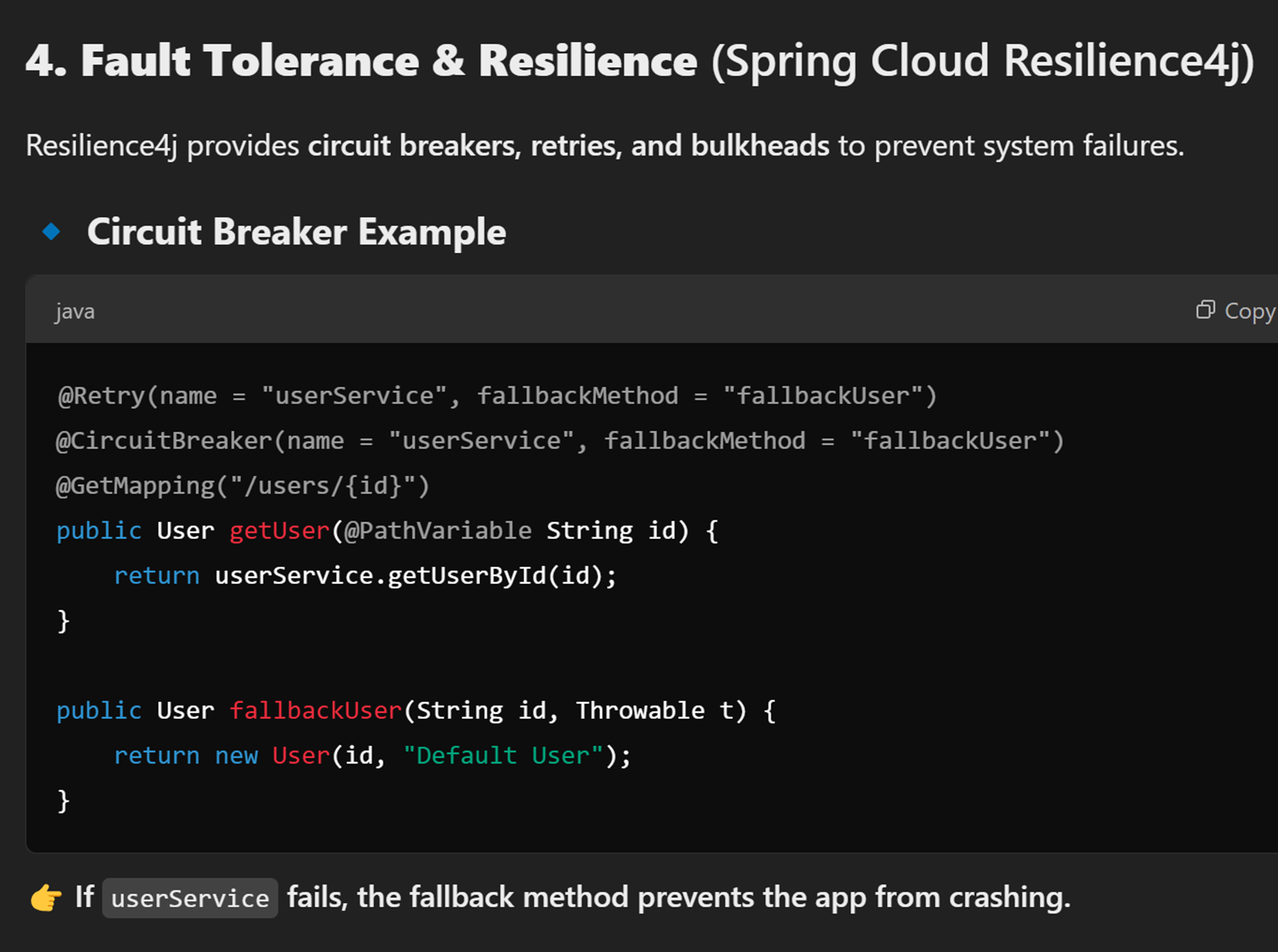1278x952 pixels.
Task: Click the Circuit Breaker Example heading
Action: (296, 232)
